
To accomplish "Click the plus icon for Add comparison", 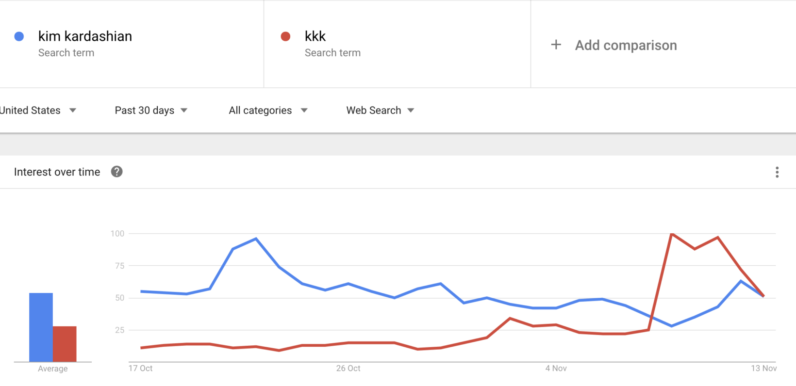I will [x=556, y=45].
